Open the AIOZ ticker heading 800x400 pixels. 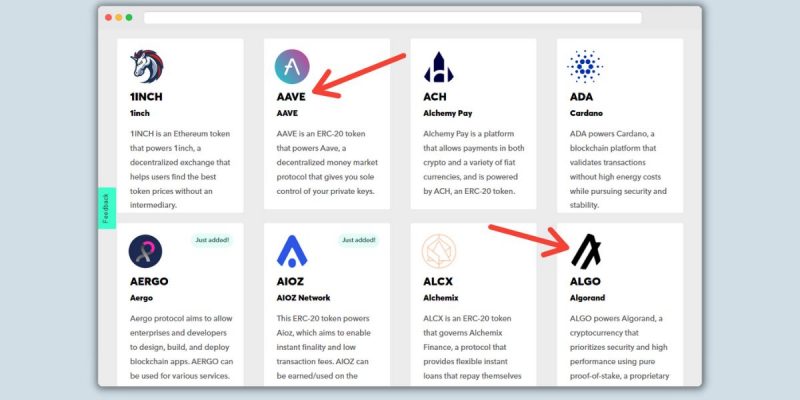[x=290, y=281]
